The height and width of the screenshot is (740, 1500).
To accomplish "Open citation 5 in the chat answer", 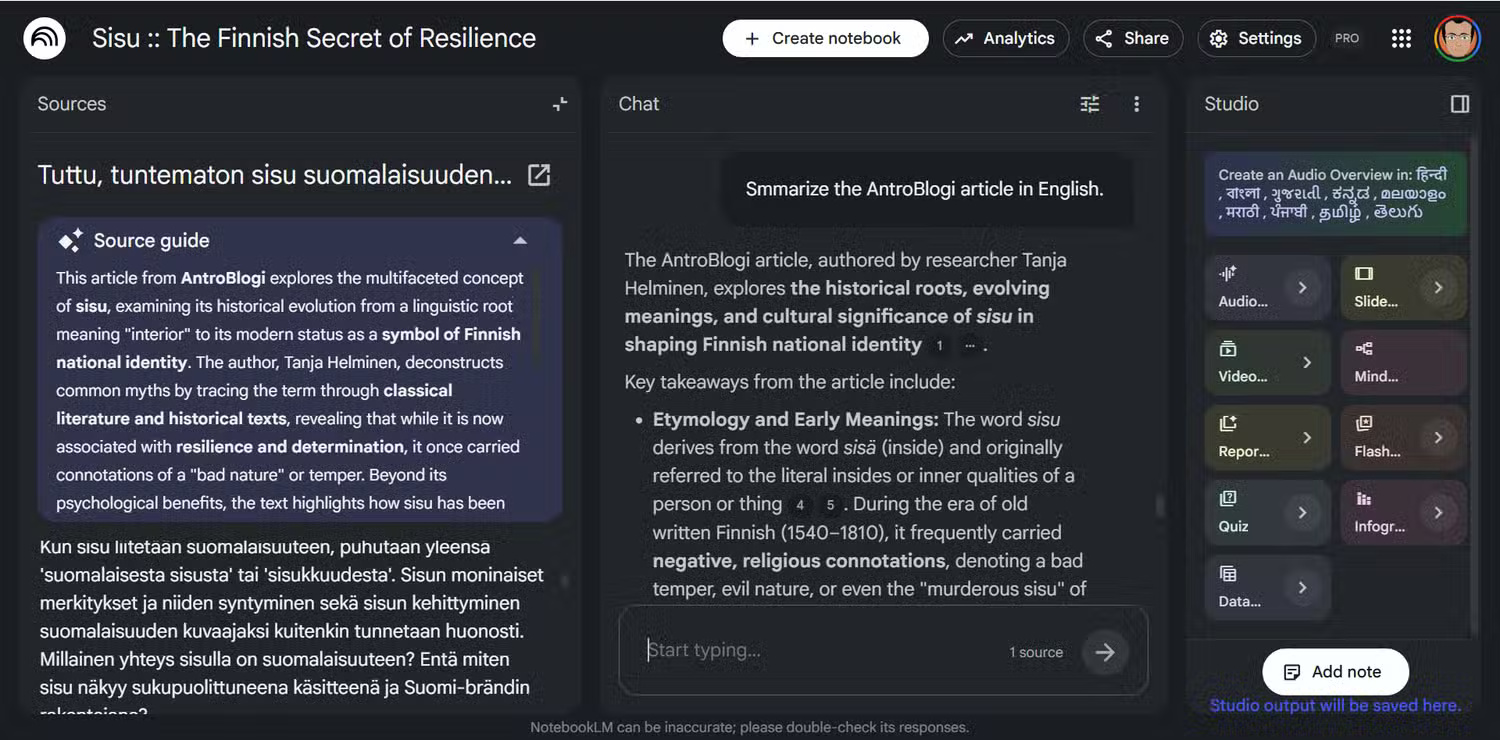I will click(830, 505).
